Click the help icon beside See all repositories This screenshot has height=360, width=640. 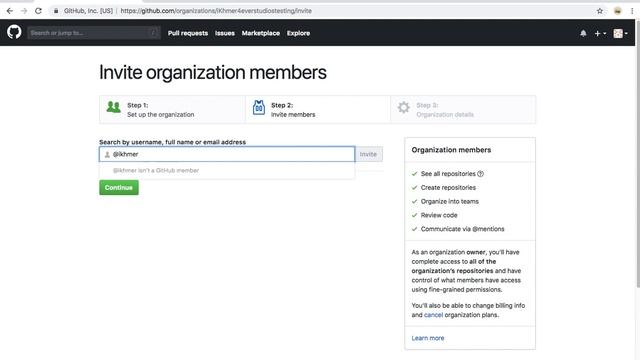tap(480, 174)
